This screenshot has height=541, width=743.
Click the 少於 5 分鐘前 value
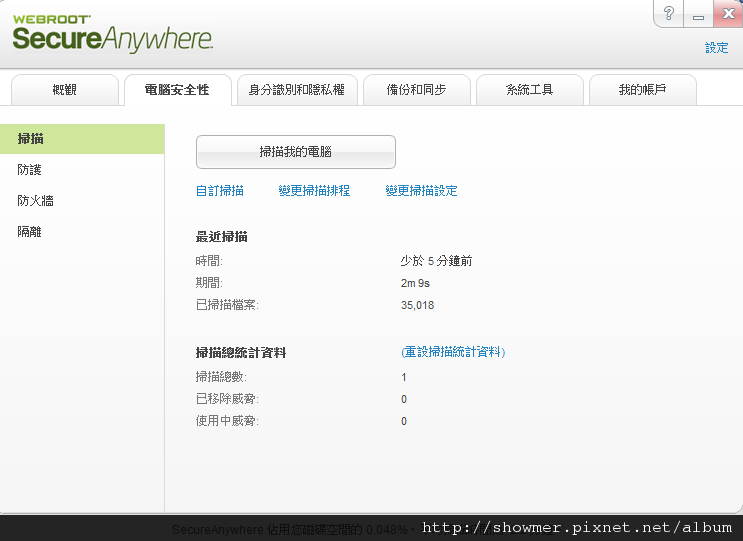pyautogui.click(x=436, y=261)
